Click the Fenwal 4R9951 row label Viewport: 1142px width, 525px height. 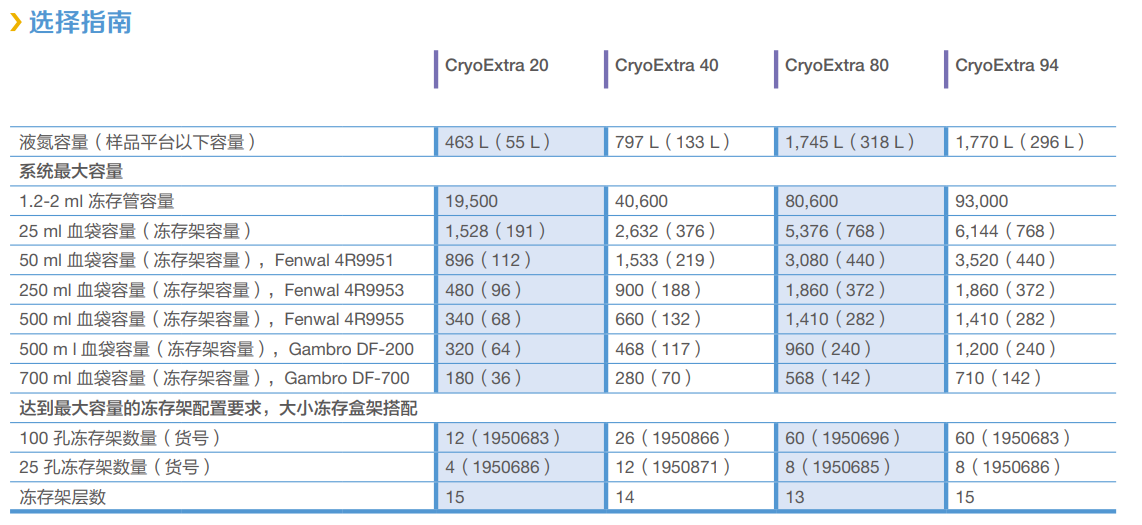pos(207,260)
